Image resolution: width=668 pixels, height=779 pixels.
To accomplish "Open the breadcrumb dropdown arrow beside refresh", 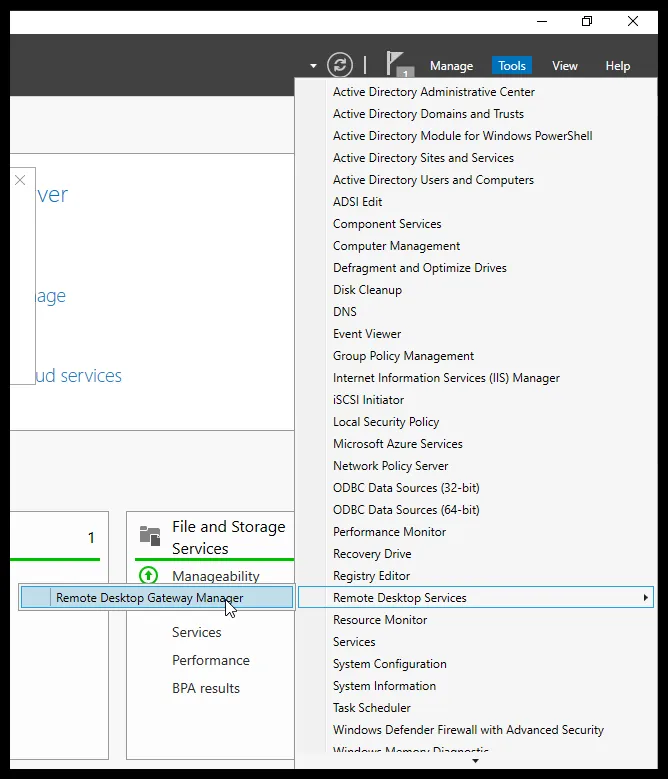I will click(x=313, y=66).
